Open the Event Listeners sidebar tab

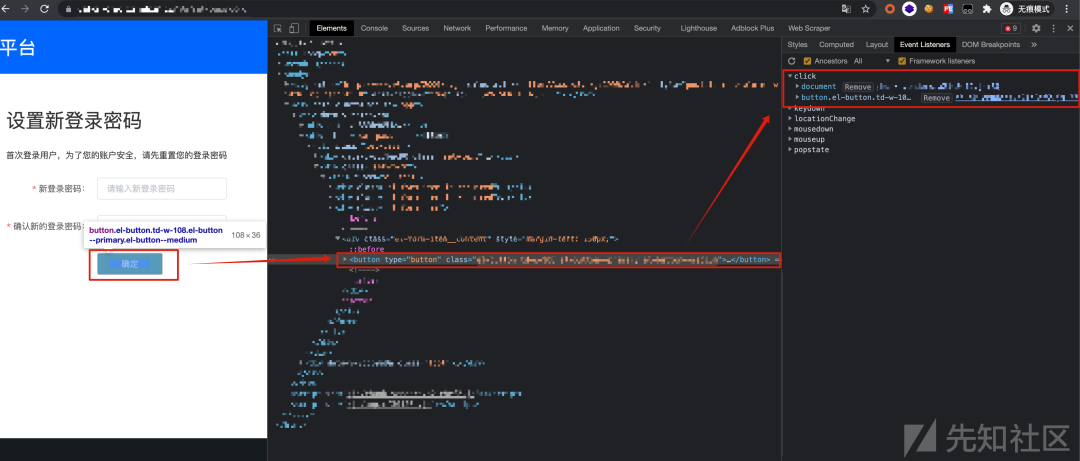pos(925,45)
